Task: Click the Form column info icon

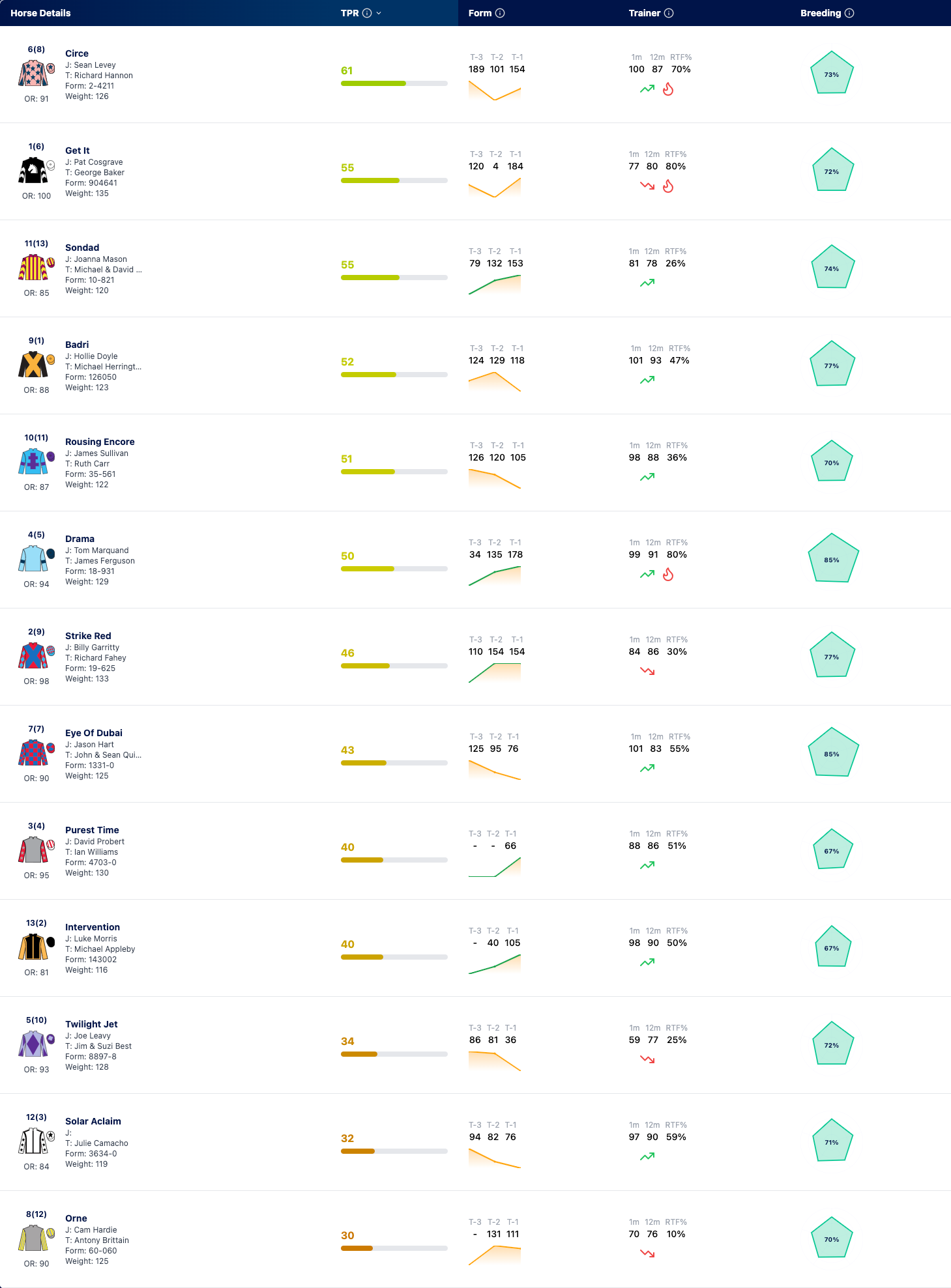Action: tap(500, 13)
